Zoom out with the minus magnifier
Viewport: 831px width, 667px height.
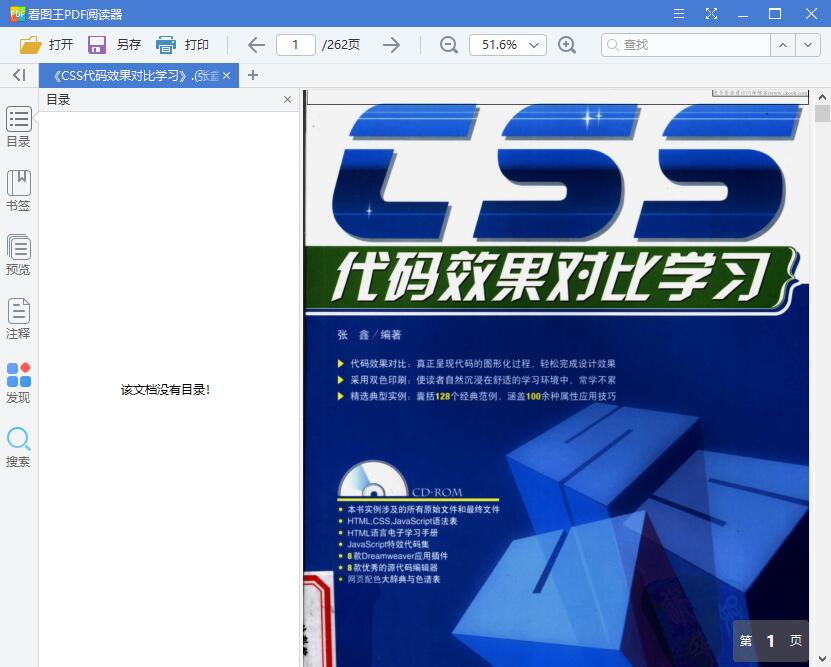tap(448, 45)
